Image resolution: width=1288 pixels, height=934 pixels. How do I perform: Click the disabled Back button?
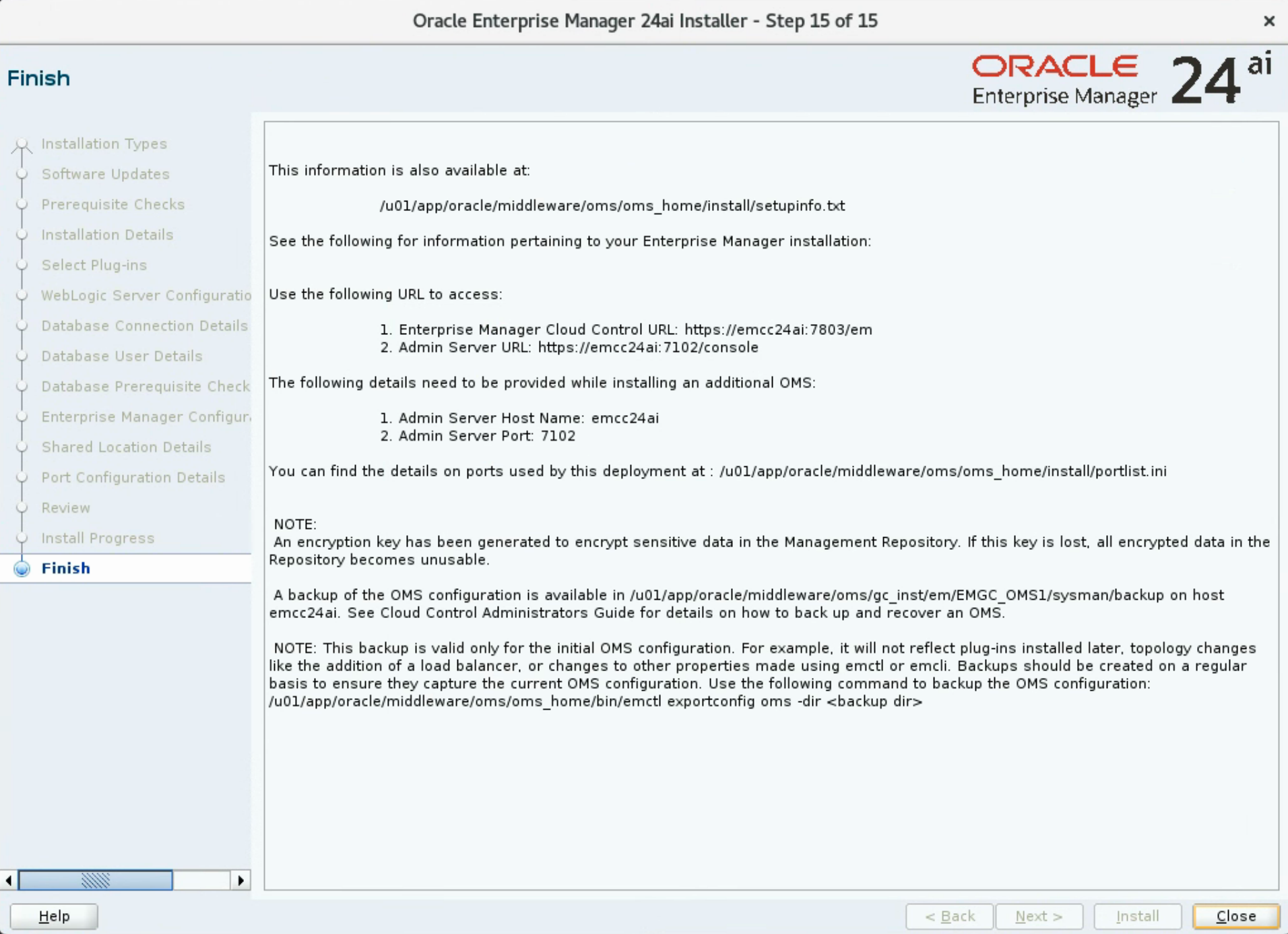pos(949,916)
